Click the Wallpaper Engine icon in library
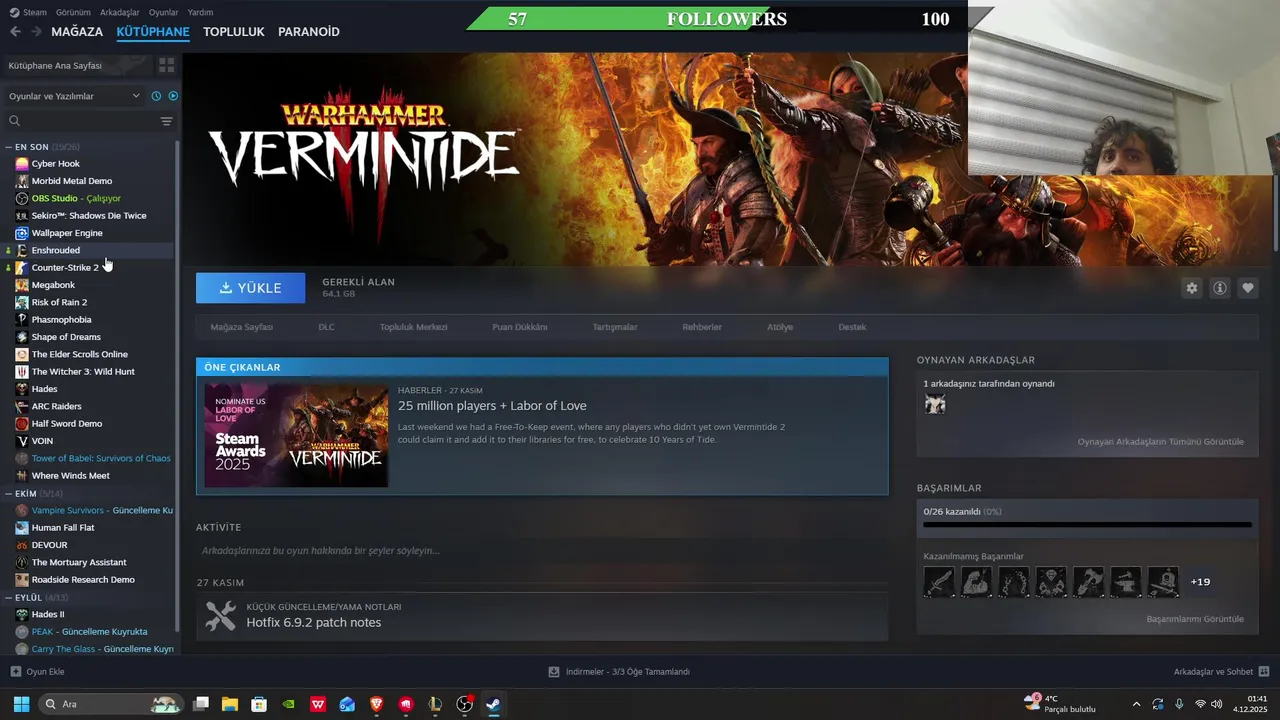 (x=22, y=233)
